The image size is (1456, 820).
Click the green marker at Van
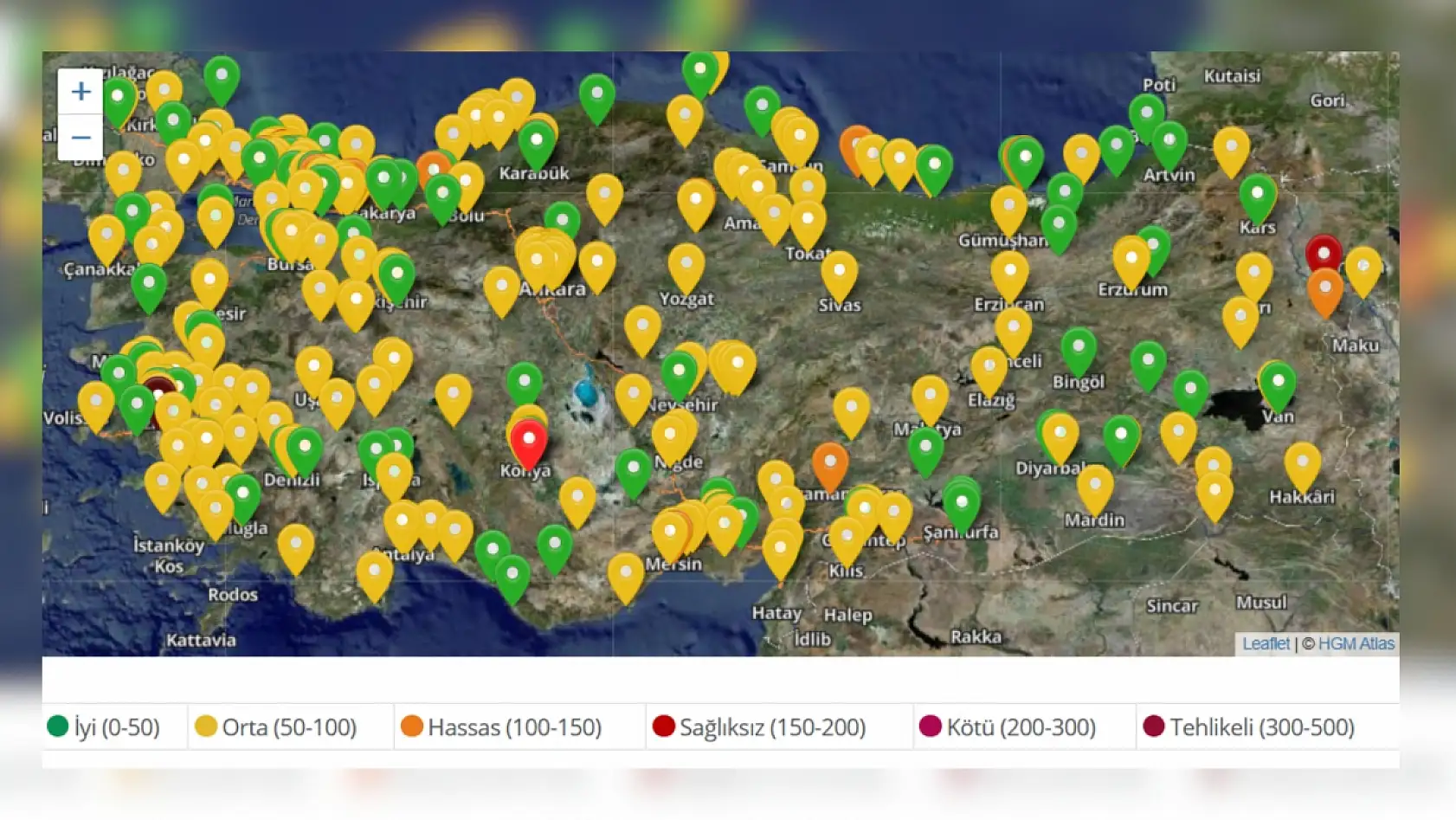click(x=1278, y=383)
